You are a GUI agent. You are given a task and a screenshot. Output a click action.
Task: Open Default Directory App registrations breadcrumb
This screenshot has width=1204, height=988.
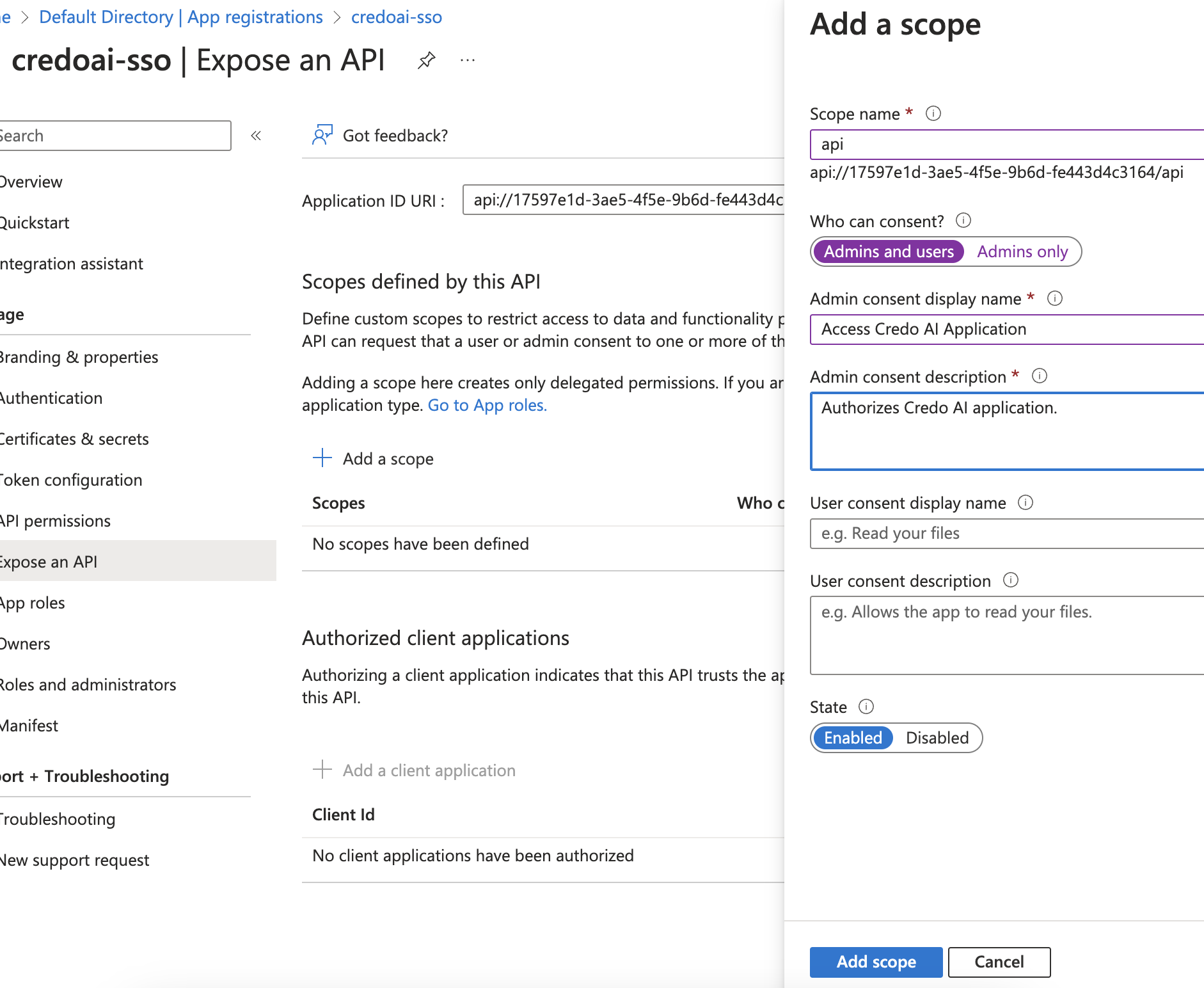[181, 17]
